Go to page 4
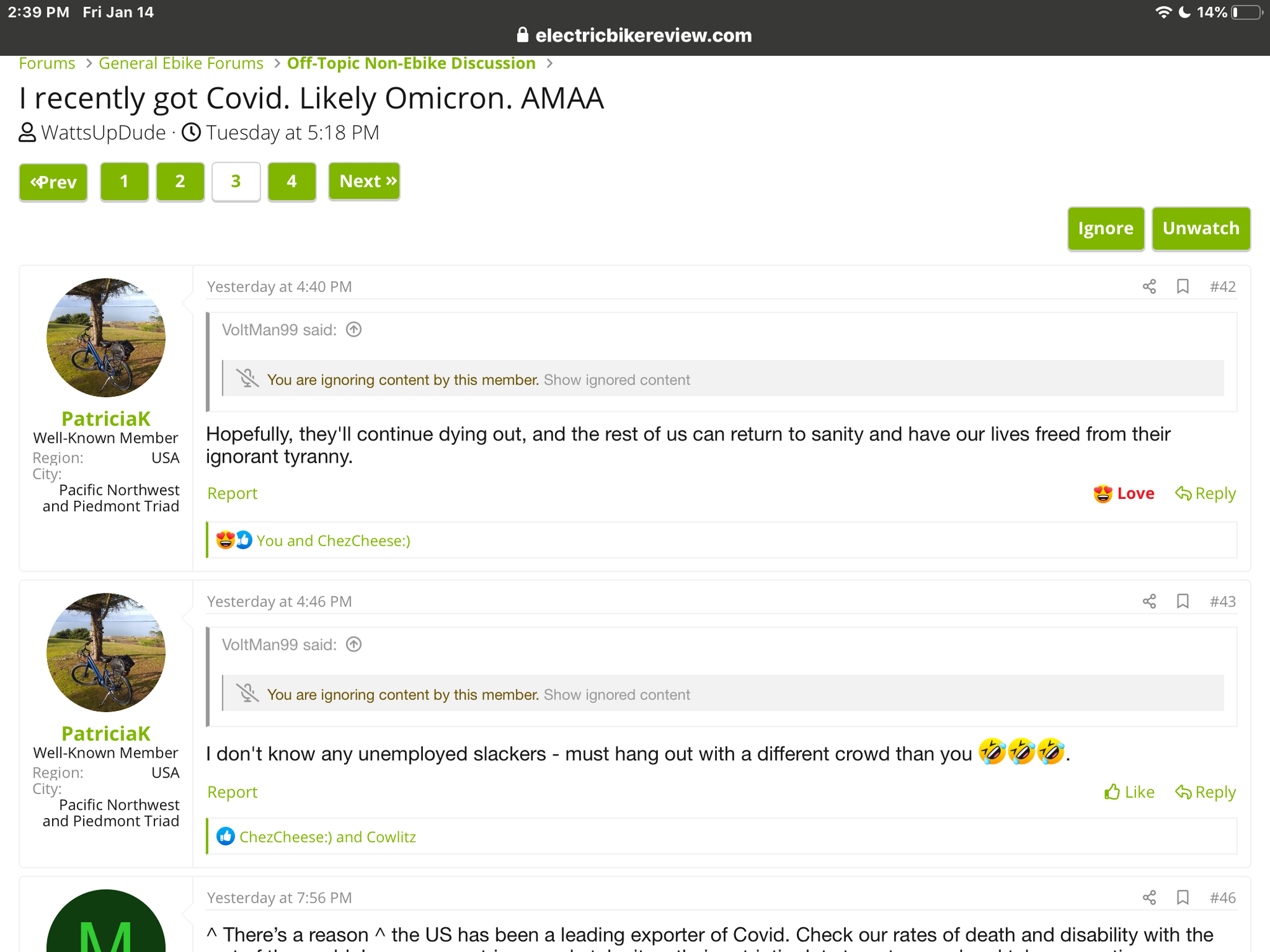 point(291,182)
